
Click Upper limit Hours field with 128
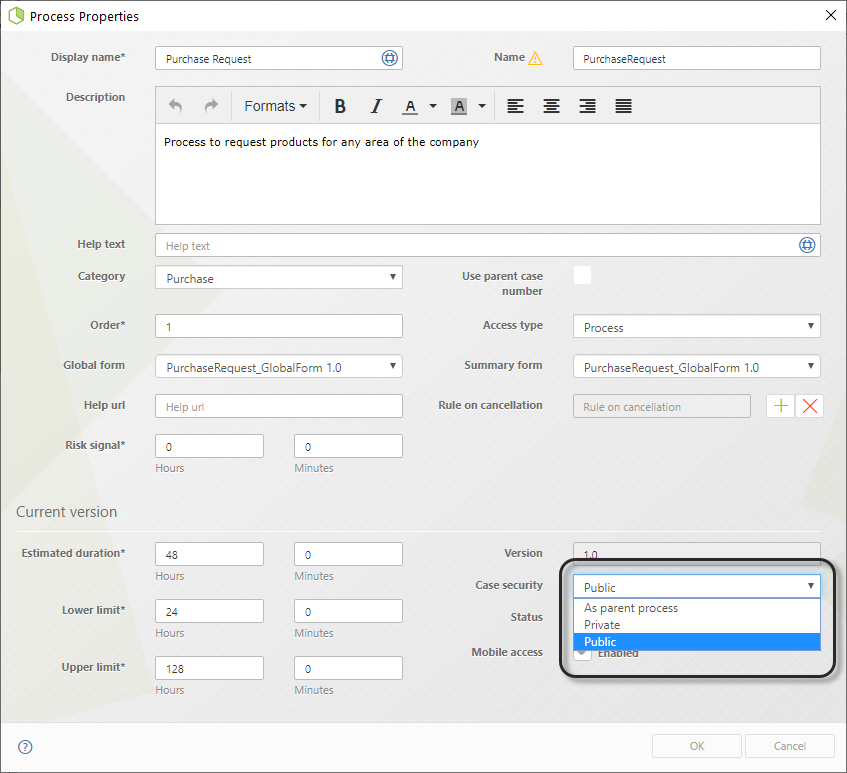coord(210,668)
